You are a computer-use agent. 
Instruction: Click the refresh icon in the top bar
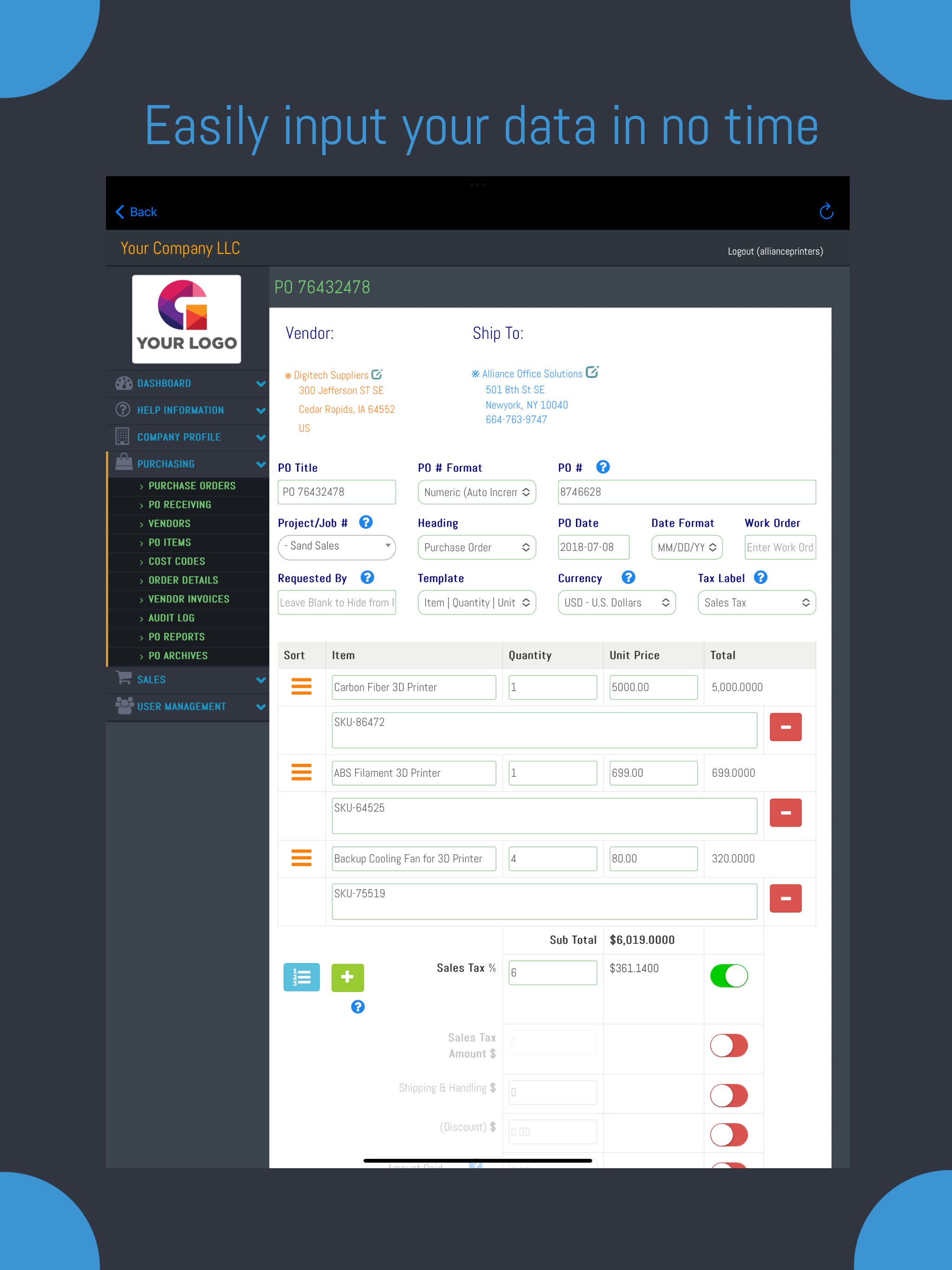tap(826, 212)
